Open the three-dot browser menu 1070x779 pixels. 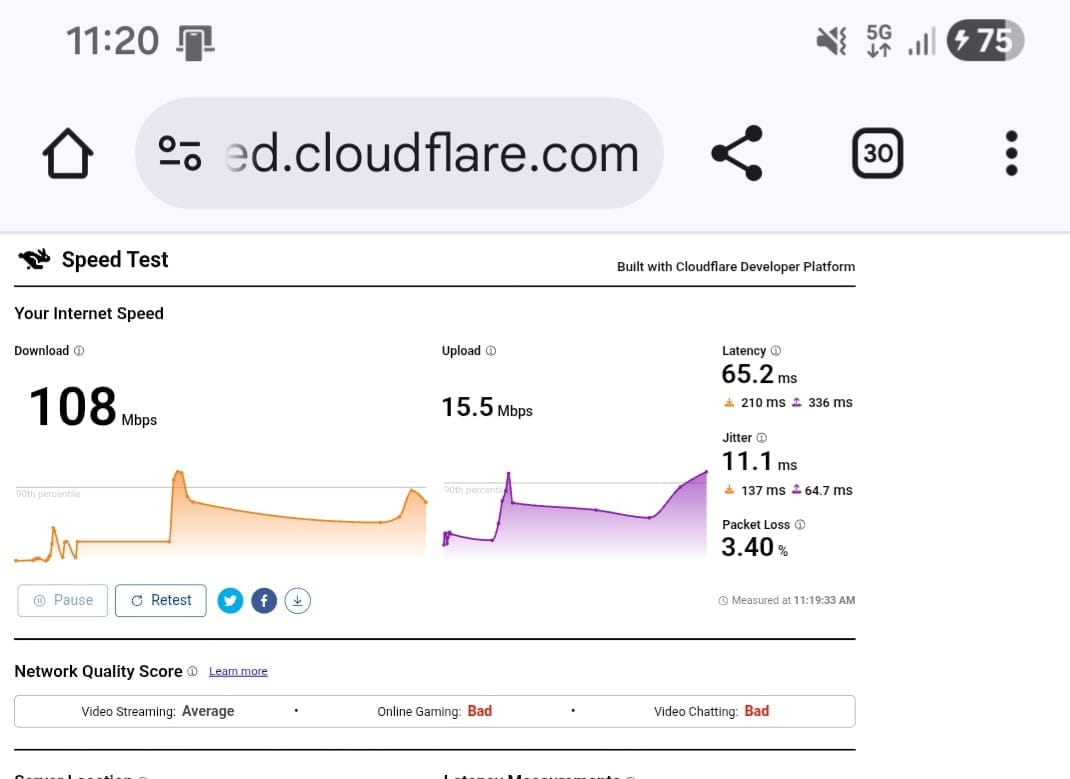click(1011, 153)
